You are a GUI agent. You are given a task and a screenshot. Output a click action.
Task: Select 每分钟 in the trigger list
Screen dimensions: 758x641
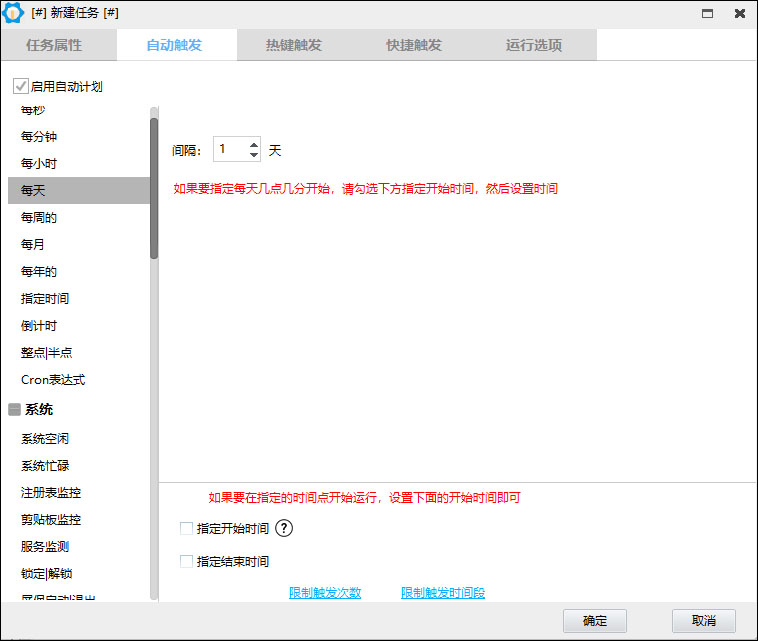[79, 136]
